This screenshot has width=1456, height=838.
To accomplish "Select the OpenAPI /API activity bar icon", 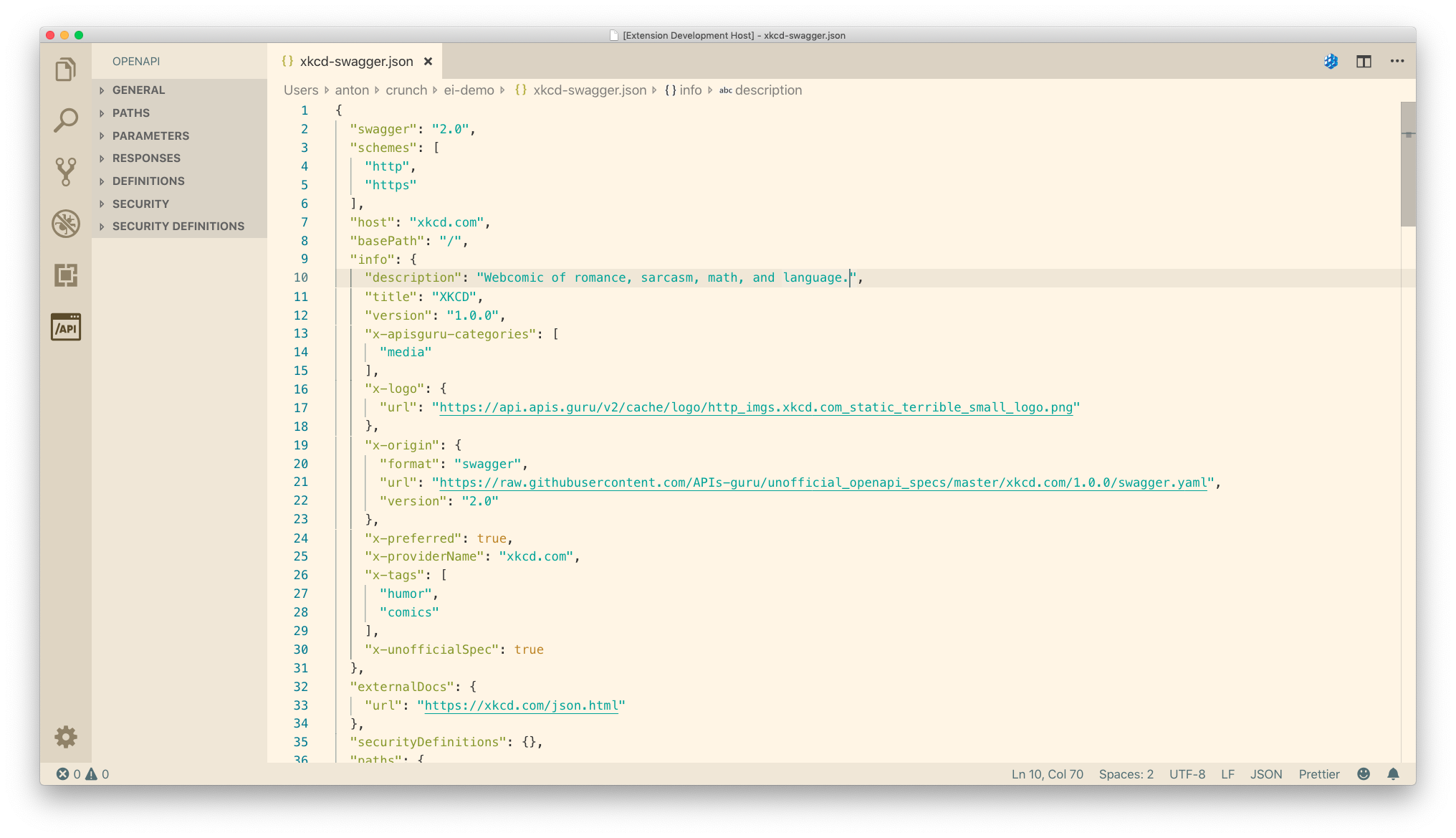I will click(x=66, y=327).
